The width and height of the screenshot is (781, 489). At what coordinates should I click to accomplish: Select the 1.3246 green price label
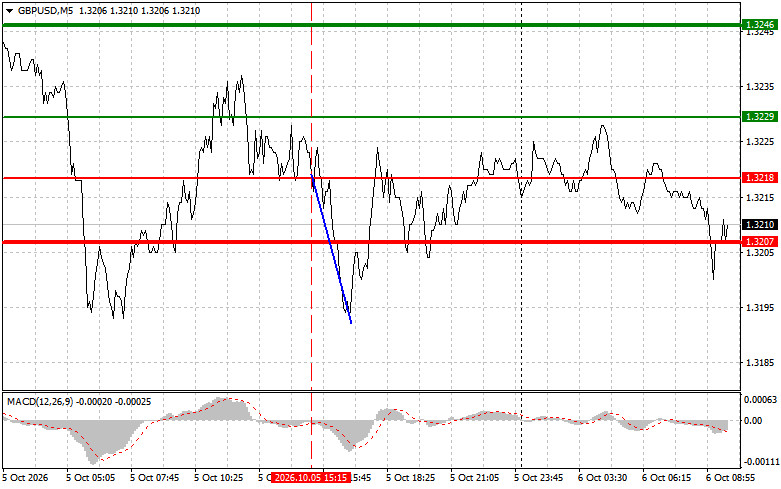(759, 25)
